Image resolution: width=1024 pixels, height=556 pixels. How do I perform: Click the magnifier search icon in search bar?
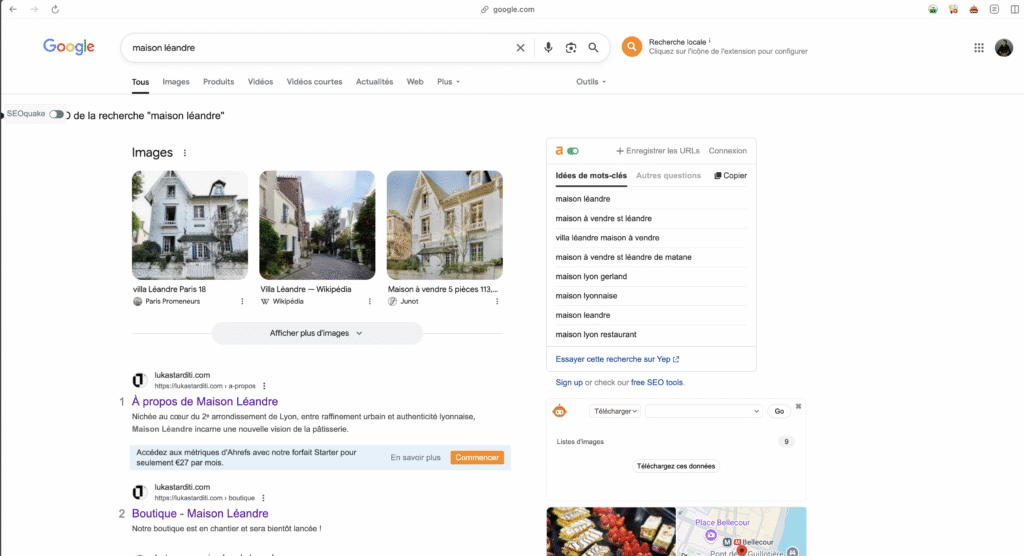pos(593,48)
